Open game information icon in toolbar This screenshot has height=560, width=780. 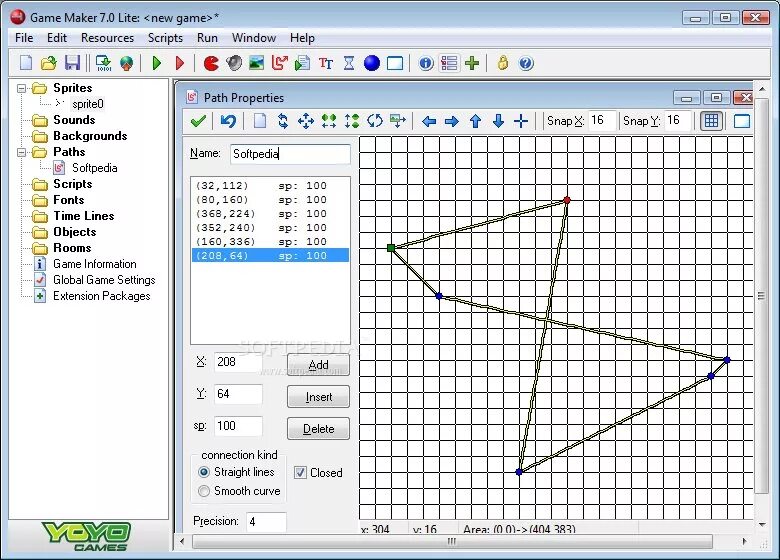tap(426, 63)
